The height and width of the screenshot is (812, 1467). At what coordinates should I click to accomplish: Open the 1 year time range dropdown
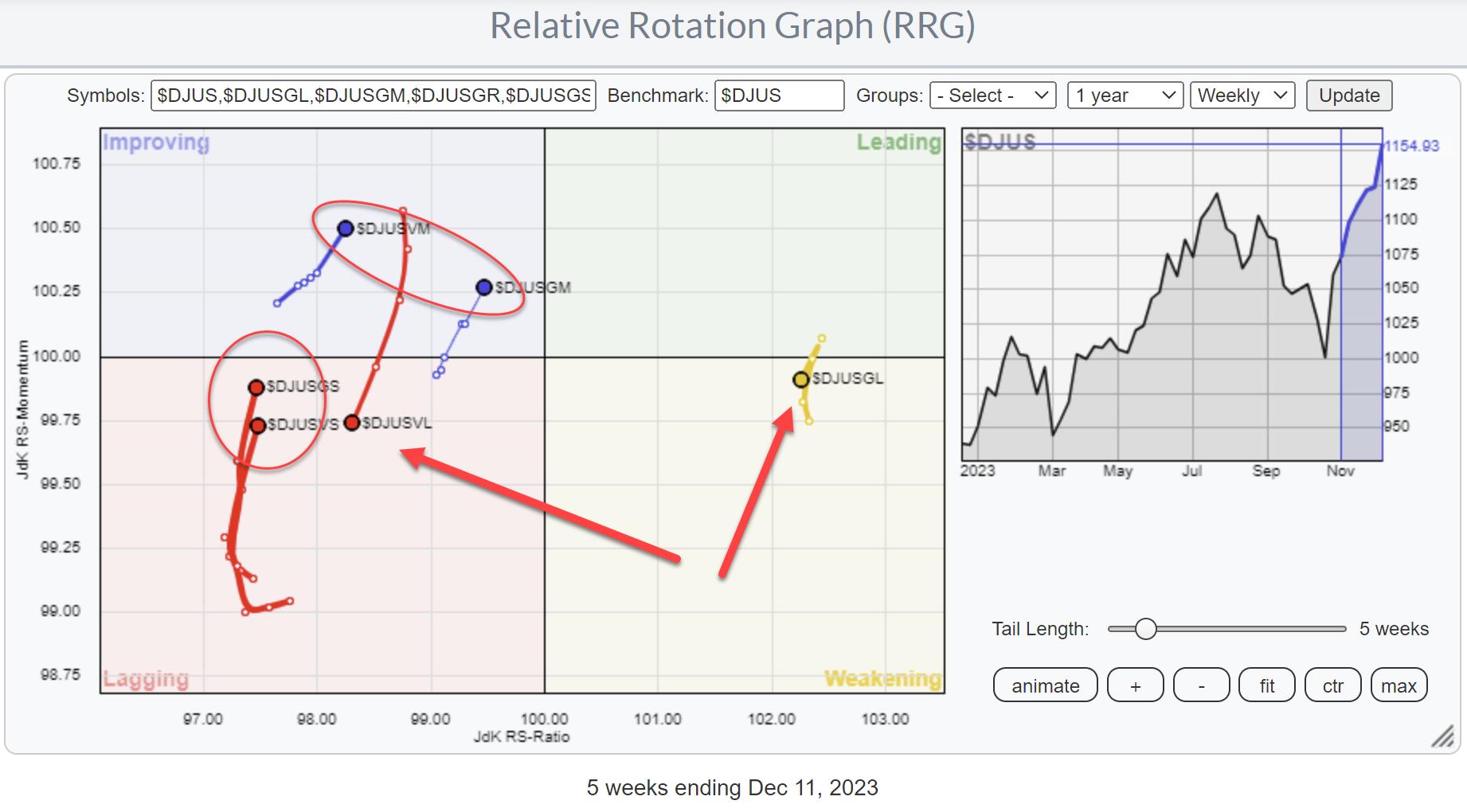click(x=1125, y=96)
